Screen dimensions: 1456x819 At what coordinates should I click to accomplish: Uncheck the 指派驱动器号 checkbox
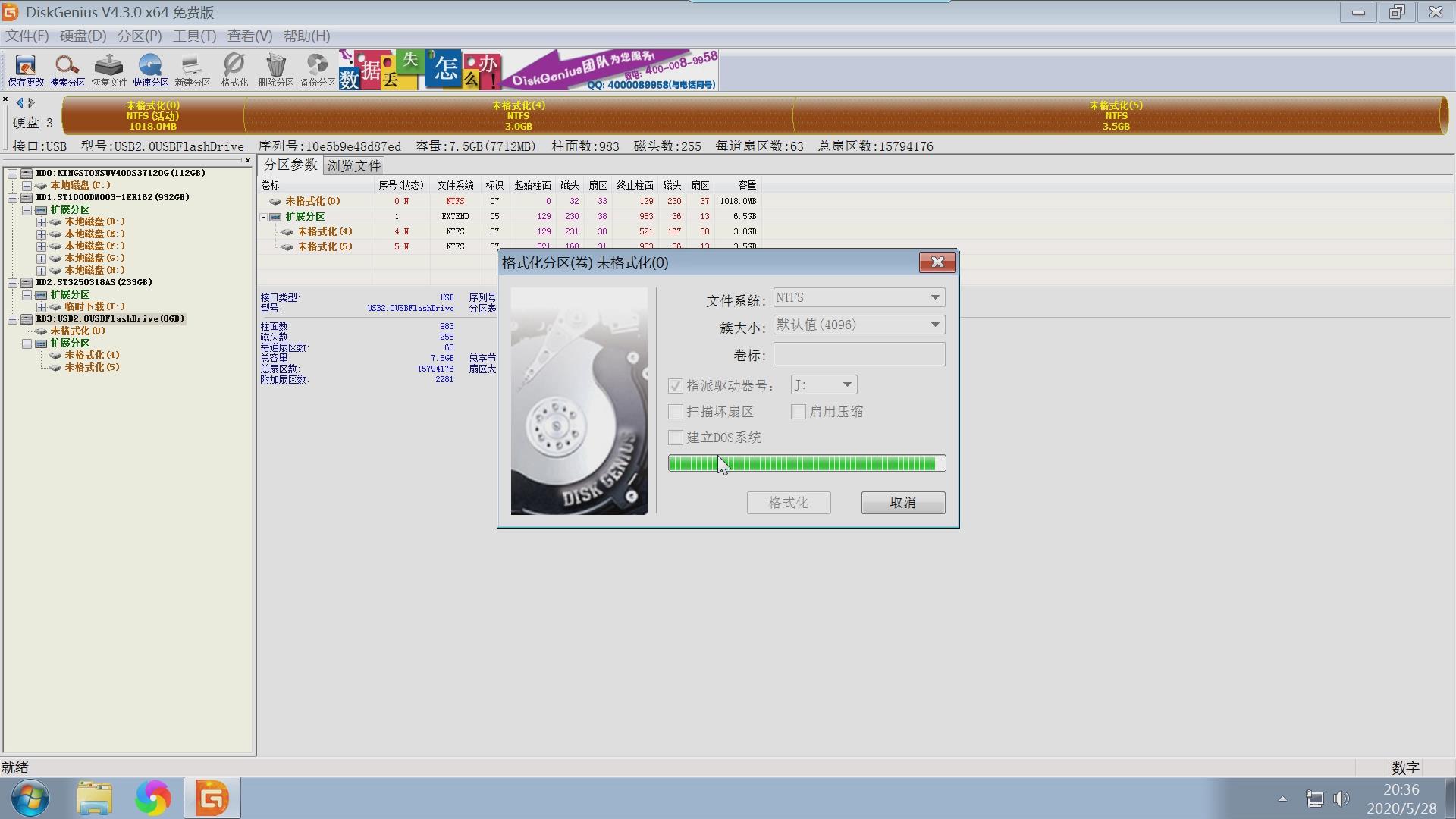tap(675, 385)
